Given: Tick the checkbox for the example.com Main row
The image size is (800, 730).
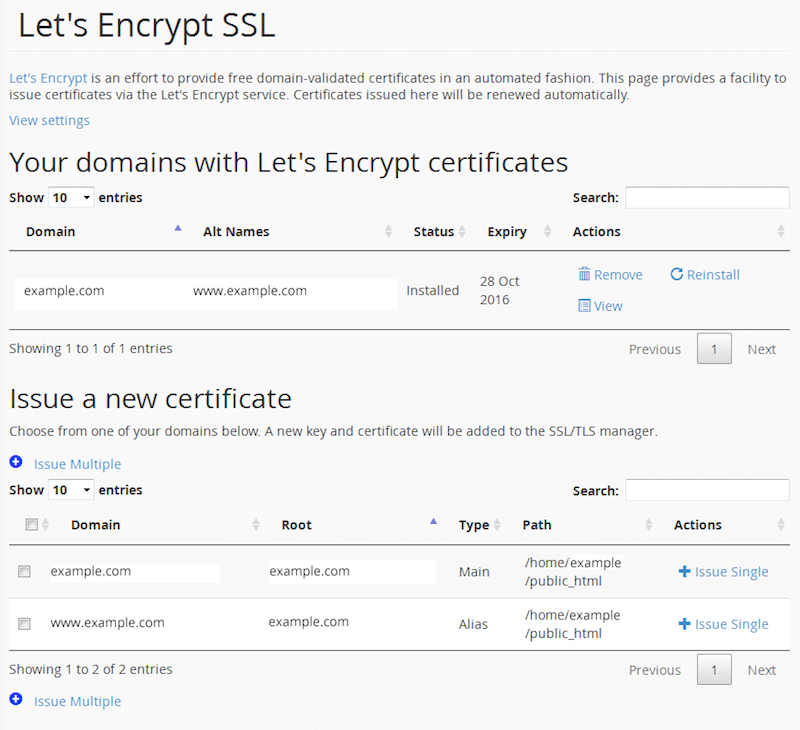Looking at the screenshot, I should coord(24,572).
